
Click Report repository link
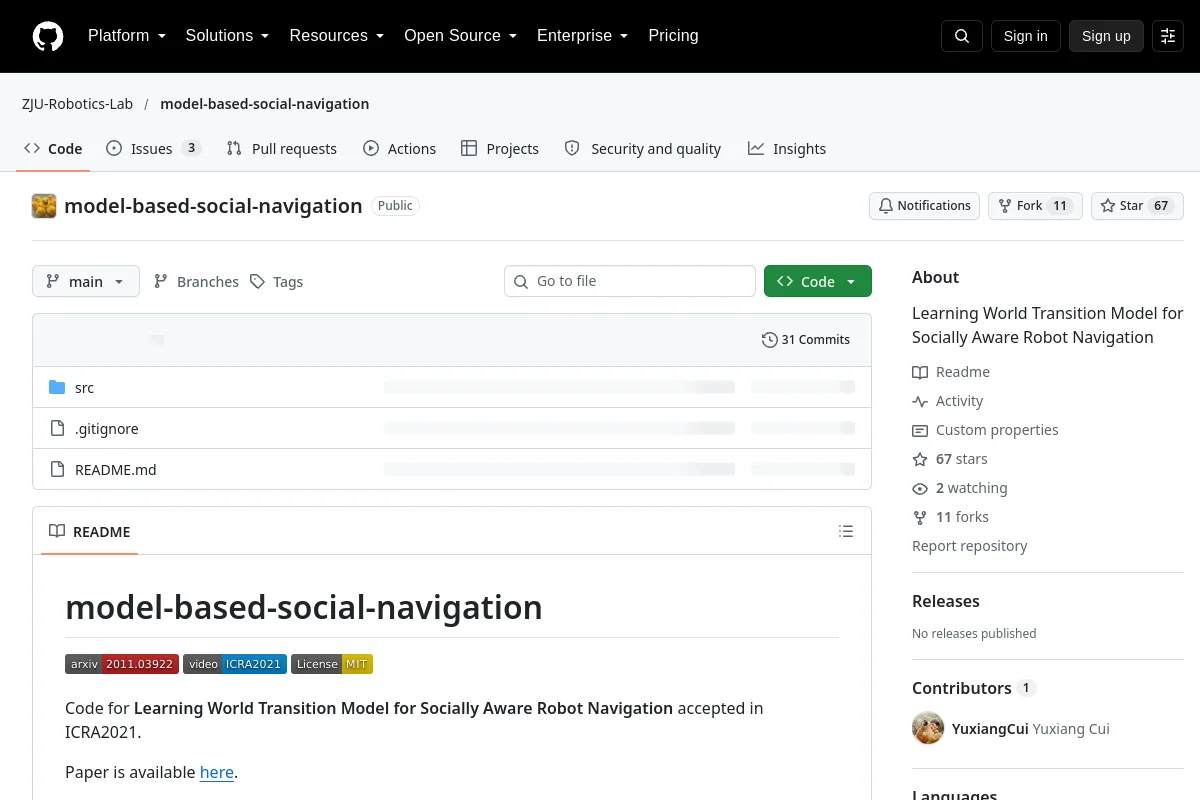[x=970, y=546]
